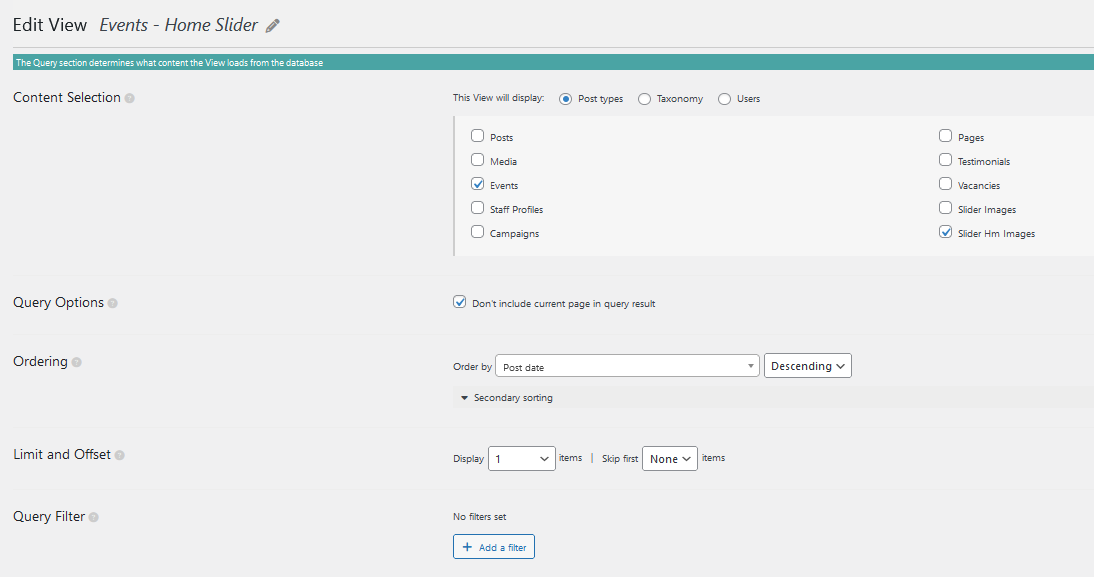Select the Taxonomy radio button
The image size is (1094, 577).
click(x=645, y=99)
